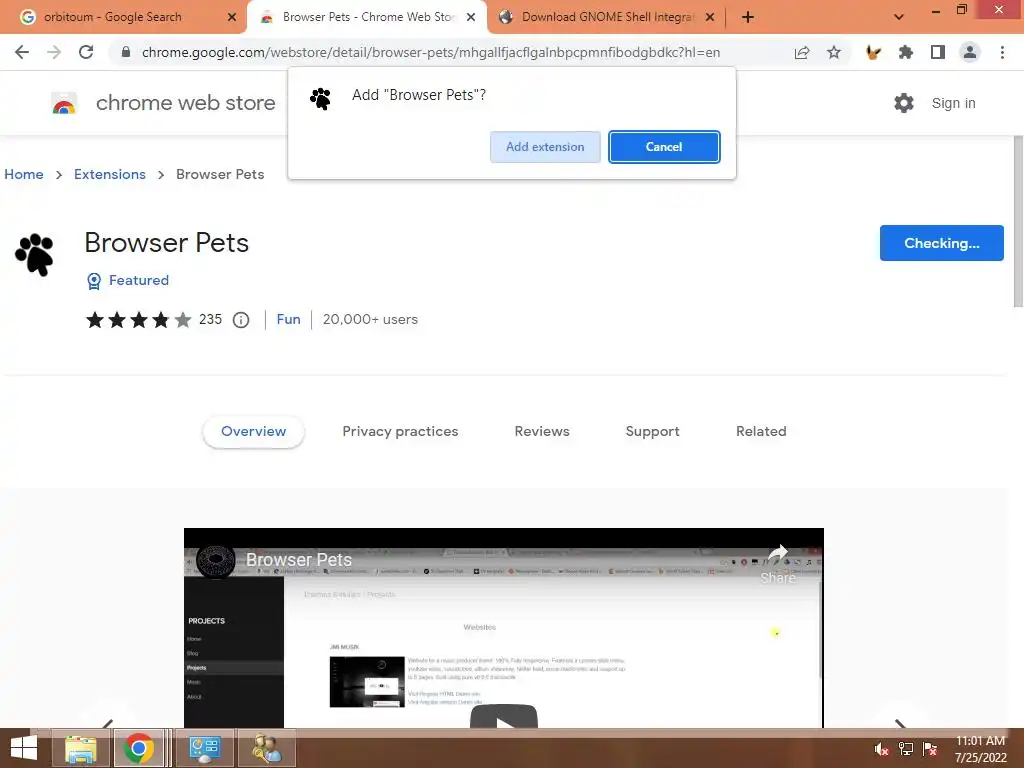Select the Browser Pets Chrome Web Store tab
1024x768 pixels.
pos(369,17)
